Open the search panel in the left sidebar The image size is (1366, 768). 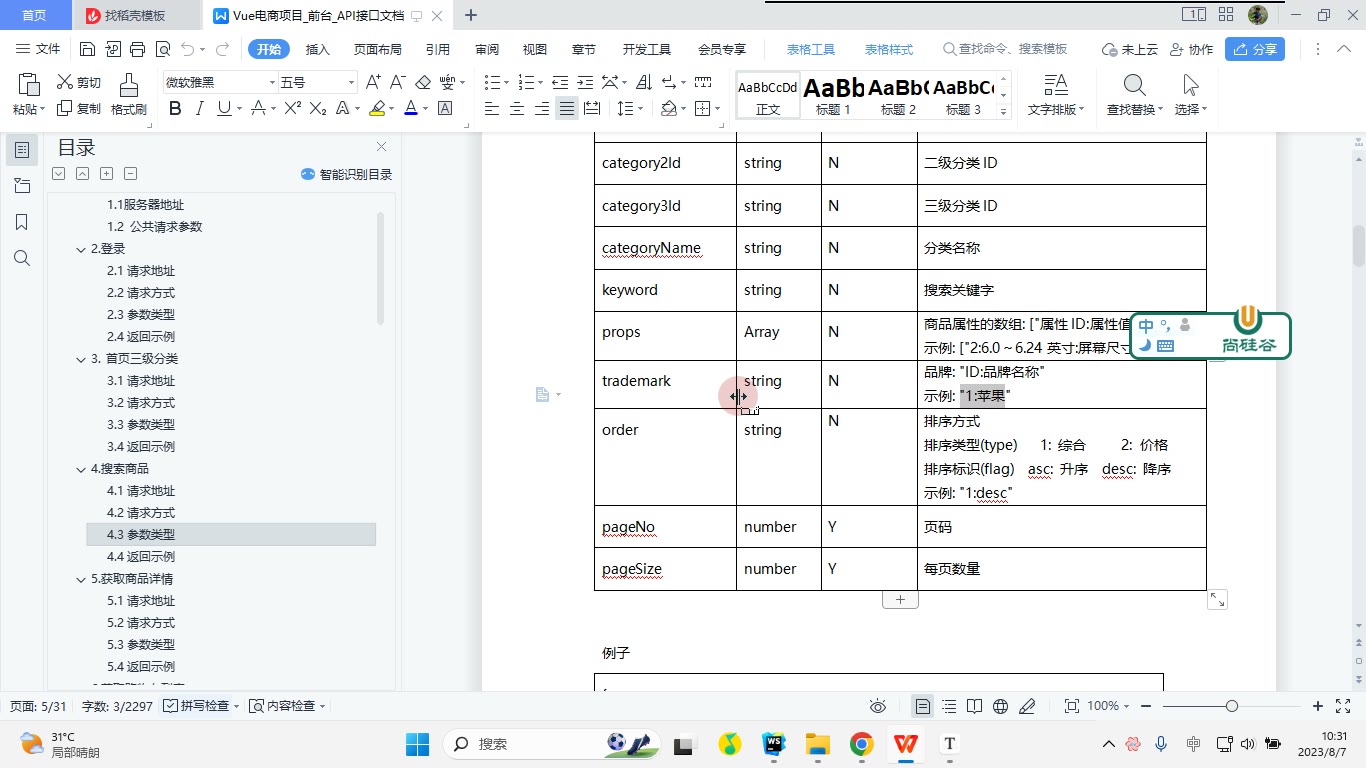22,258
